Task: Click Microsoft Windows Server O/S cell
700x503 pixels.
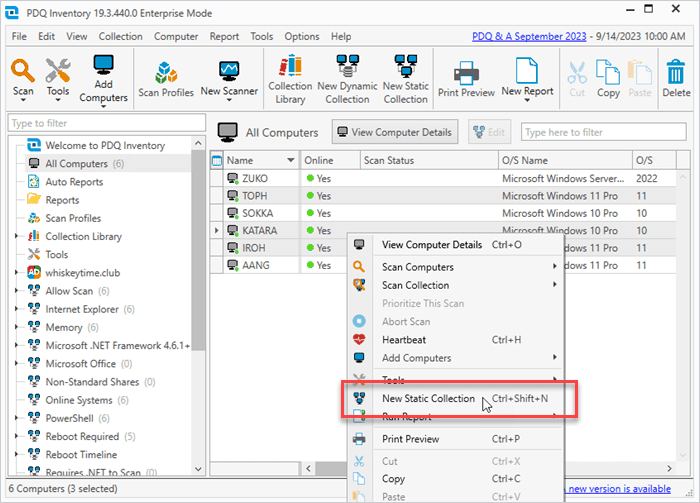Action: (563, 179)
